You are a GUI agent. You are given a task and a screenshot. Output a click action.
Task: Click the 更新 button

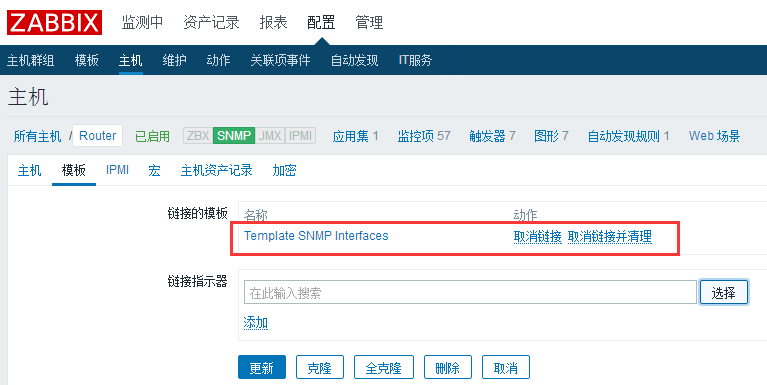262,367
